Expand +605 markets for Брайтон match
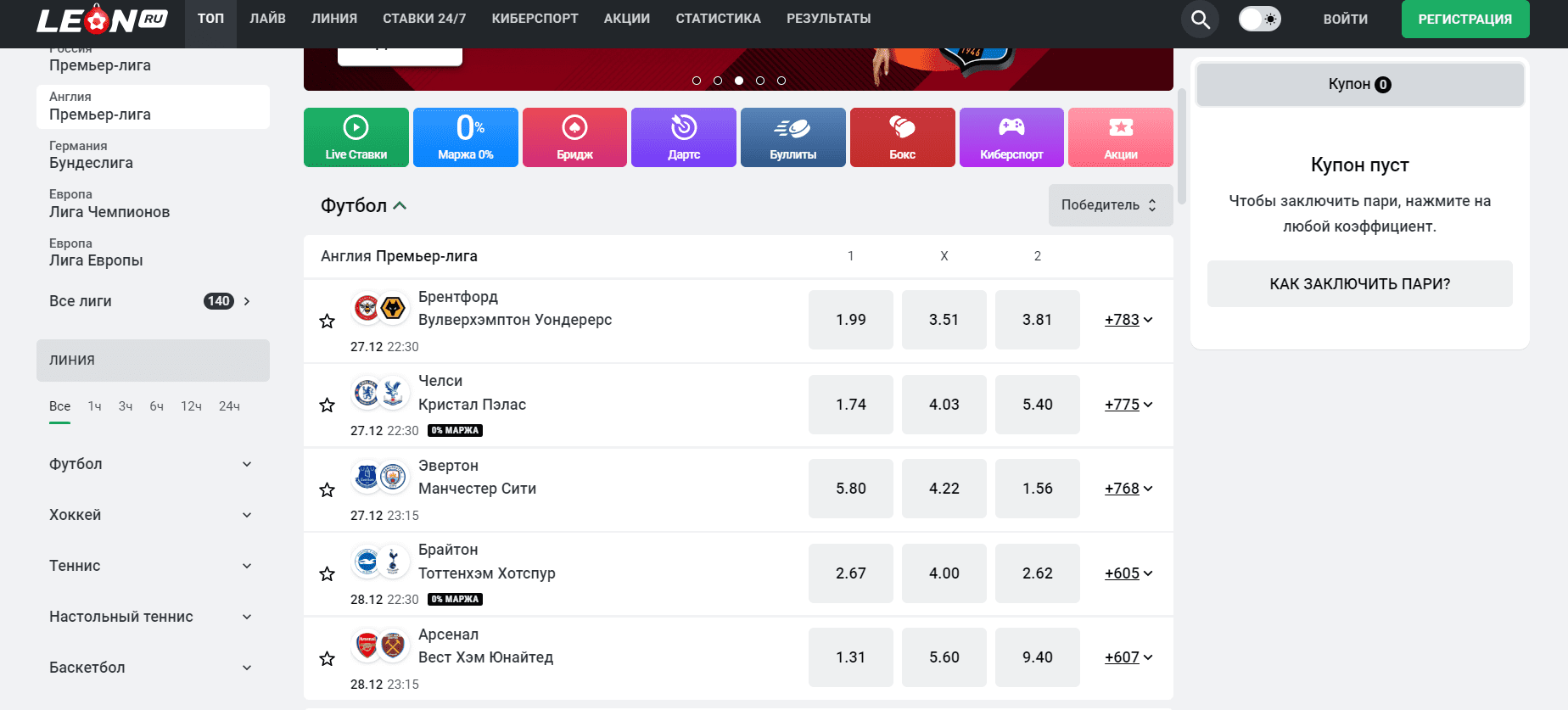Image resolution: width=1568 pixels, height=710 pixels. coord(1128,573)
